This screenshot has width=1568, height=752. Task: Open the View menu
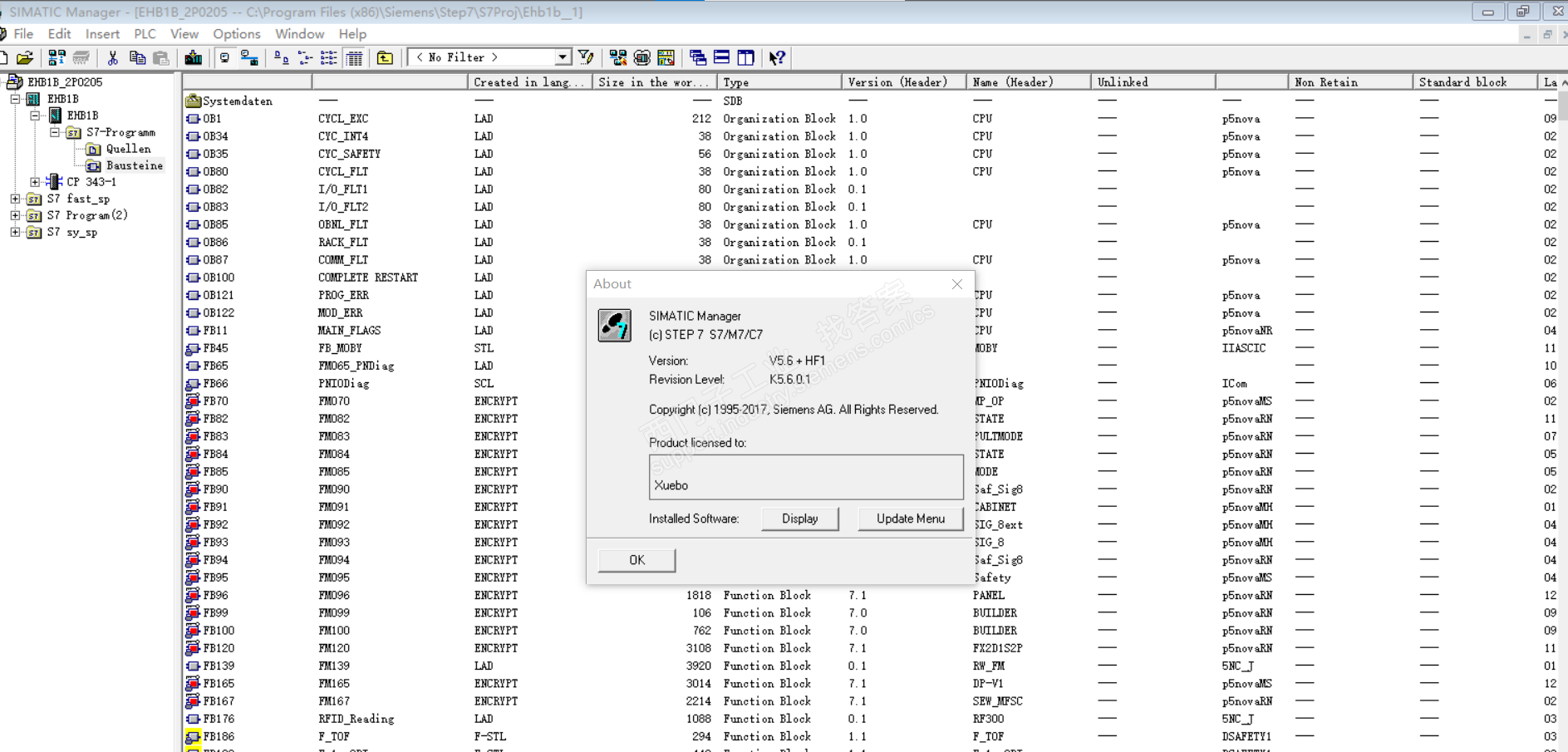184,34
